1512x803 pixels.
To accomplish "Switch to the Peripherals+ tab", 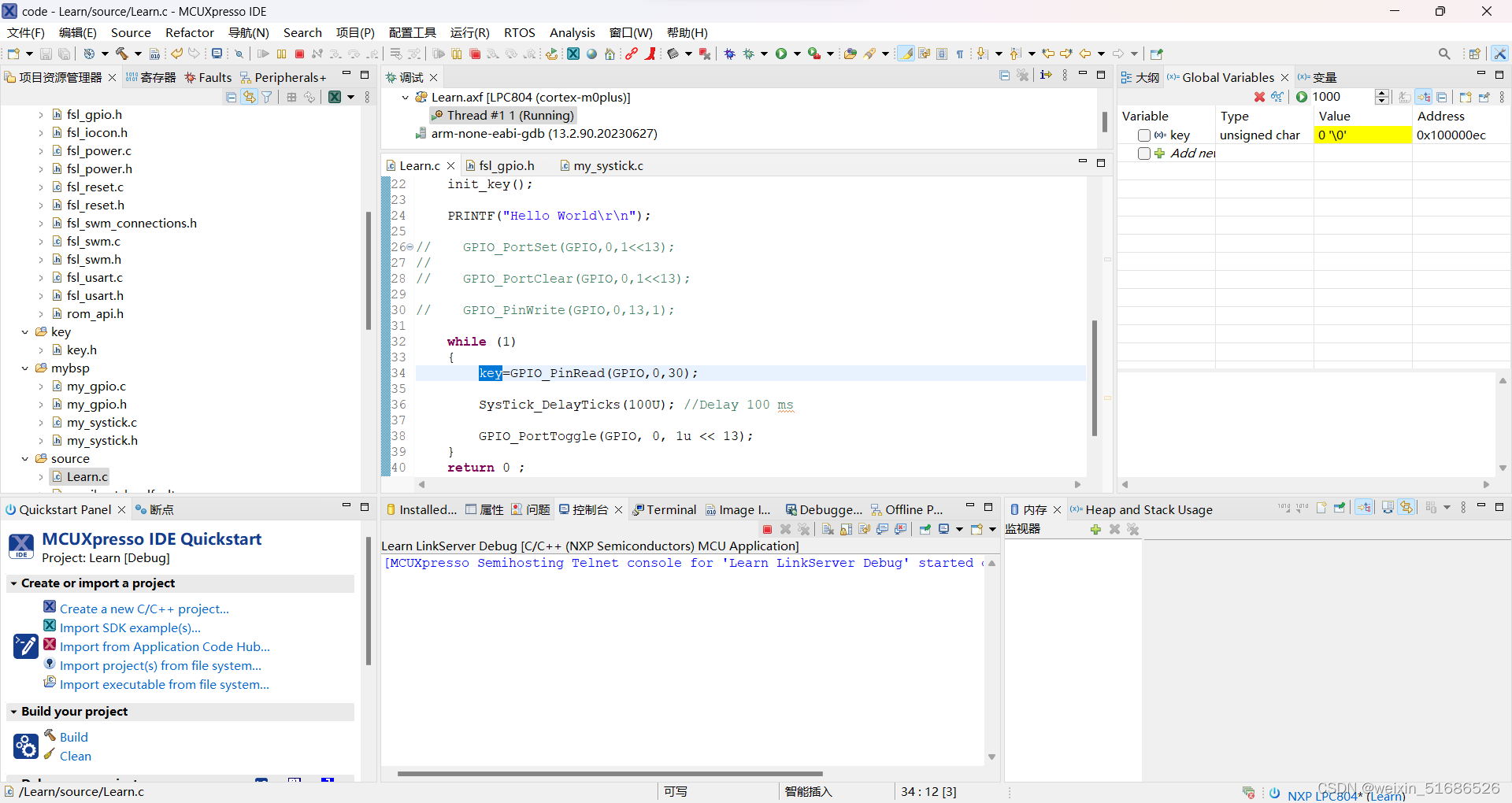I will [x=283, y=77].
